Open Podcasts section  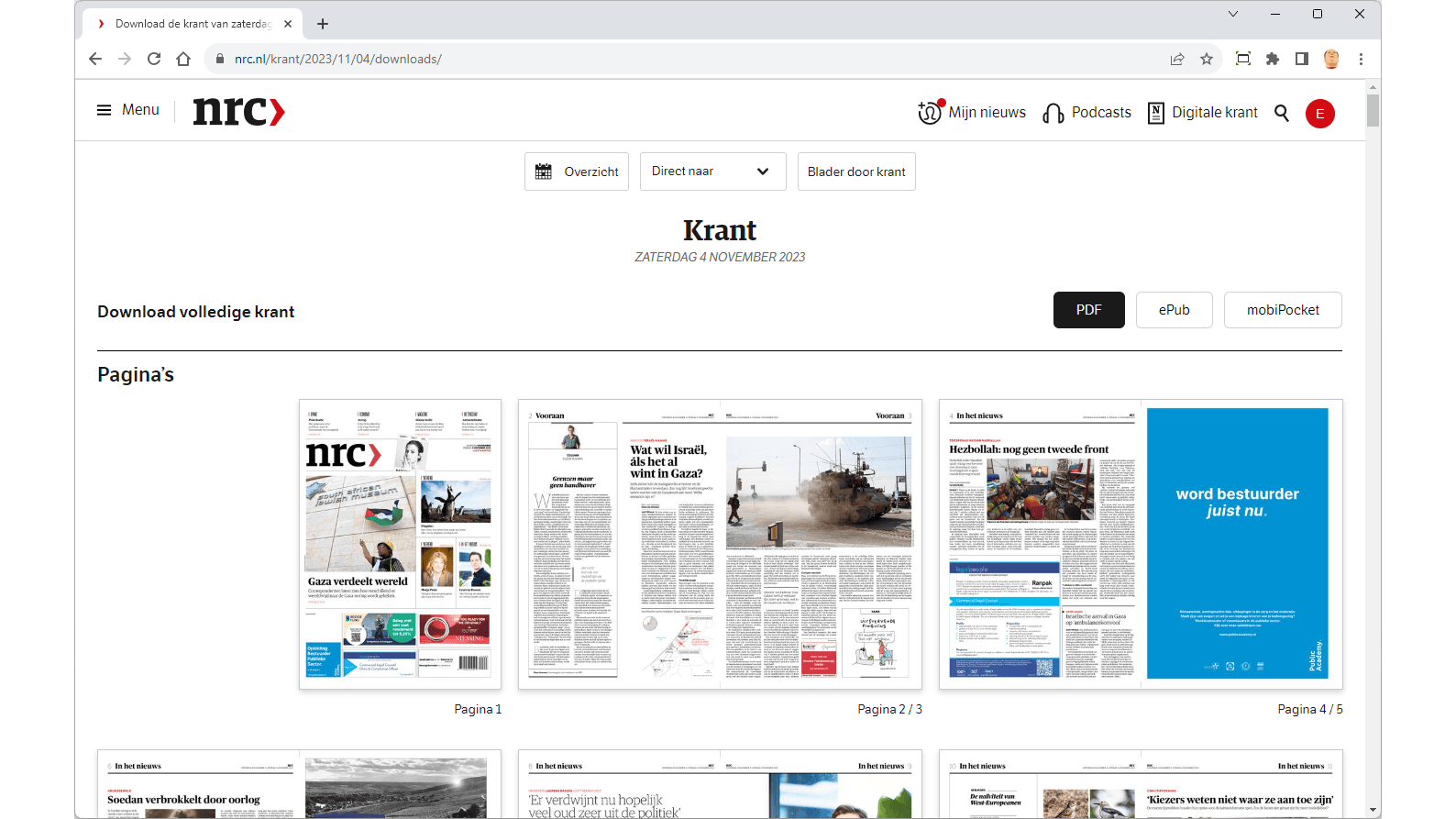(1087, 112)
